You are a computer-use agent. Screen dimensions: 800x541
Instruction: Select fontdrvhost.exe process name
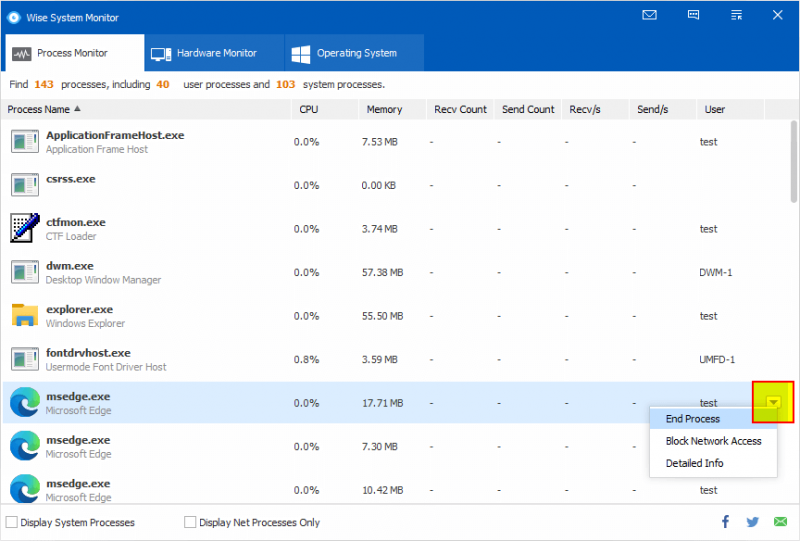pyautogui.click(x=88, y=353)
